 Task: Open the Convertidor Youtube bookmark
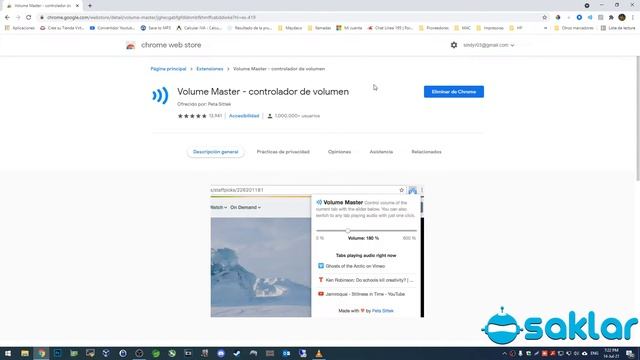pos(112,28)
